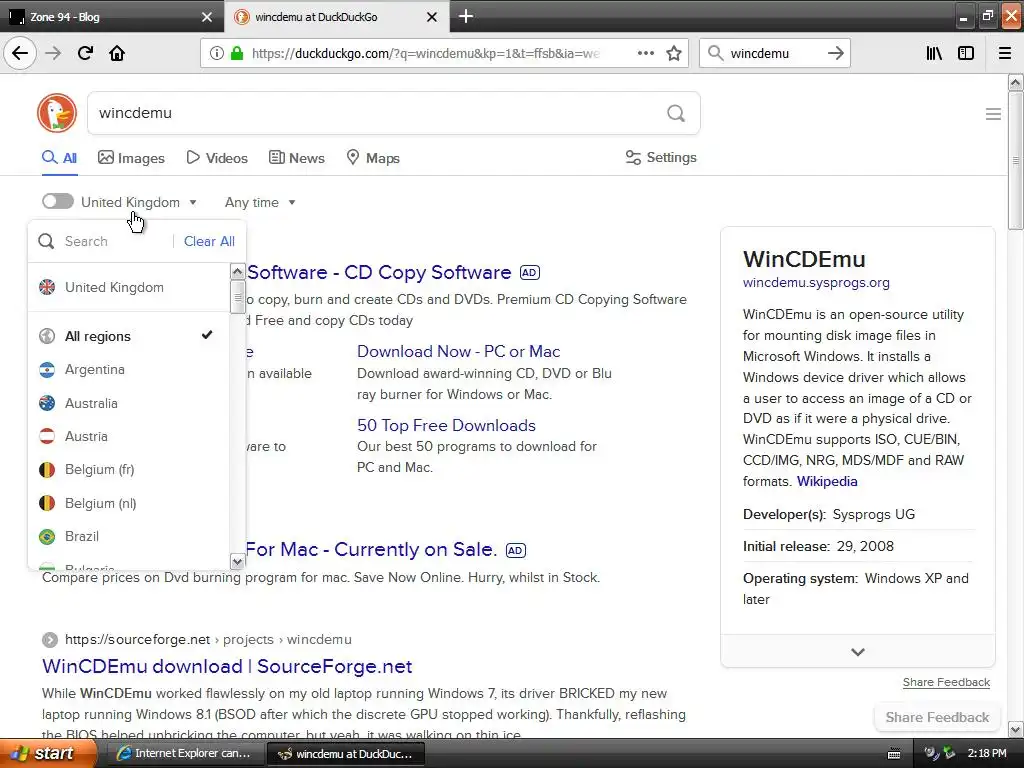Go back using the browser back arrow
Viewport: 1024px width, 768px height.
coord(20,53)
